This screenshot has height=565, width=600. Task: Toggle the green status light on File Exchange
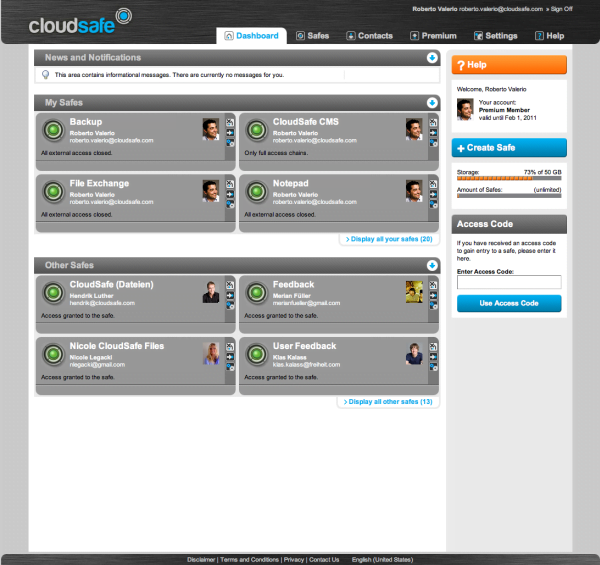54,192
